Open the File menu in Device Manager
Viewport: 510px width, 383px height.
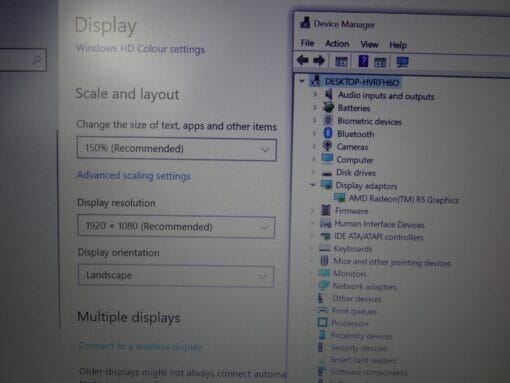307,43
